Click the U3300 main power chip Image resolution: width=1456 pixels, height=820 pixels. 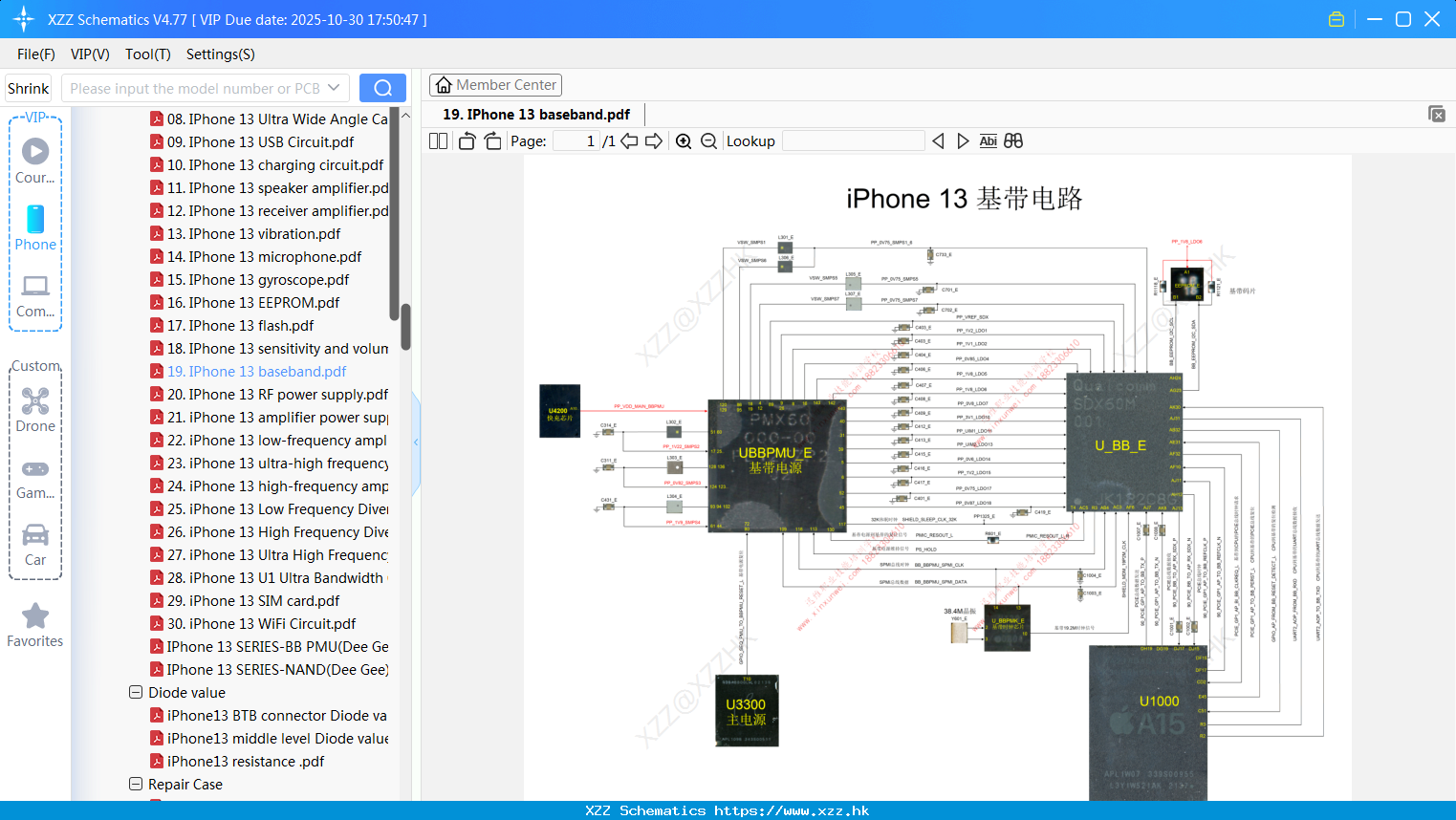[747, 711]
